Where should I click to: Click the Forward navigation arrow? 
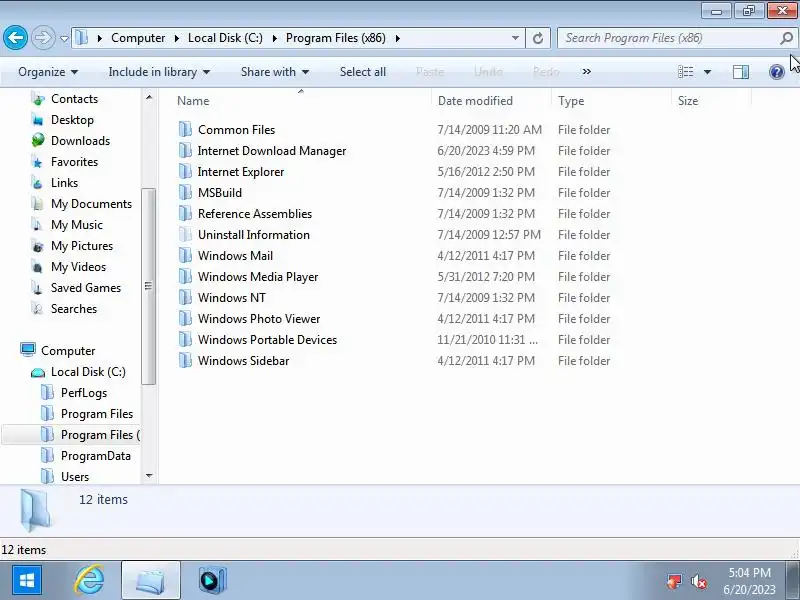point(43,38)
